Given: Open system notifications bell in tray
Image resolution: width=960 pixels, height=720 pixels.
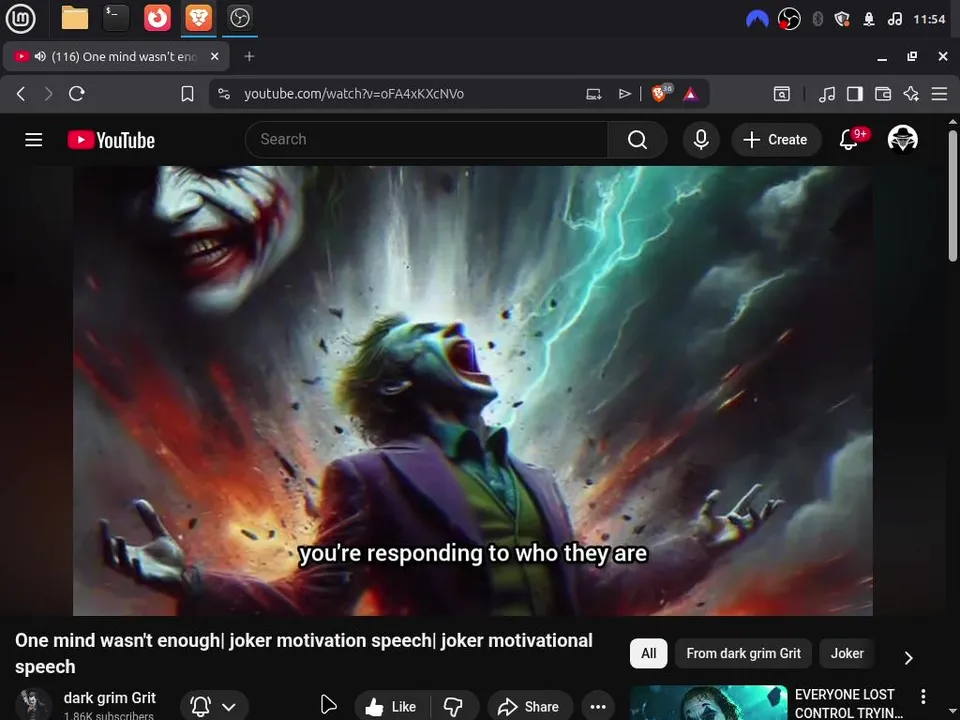Looking at the screenshot, I should click(869, 20).
